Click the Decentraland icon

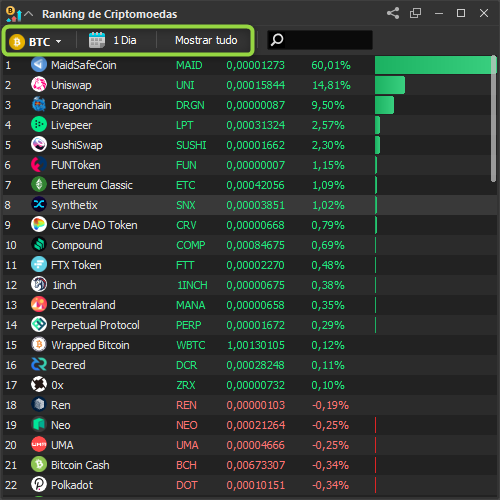click(x=39, y=305)
